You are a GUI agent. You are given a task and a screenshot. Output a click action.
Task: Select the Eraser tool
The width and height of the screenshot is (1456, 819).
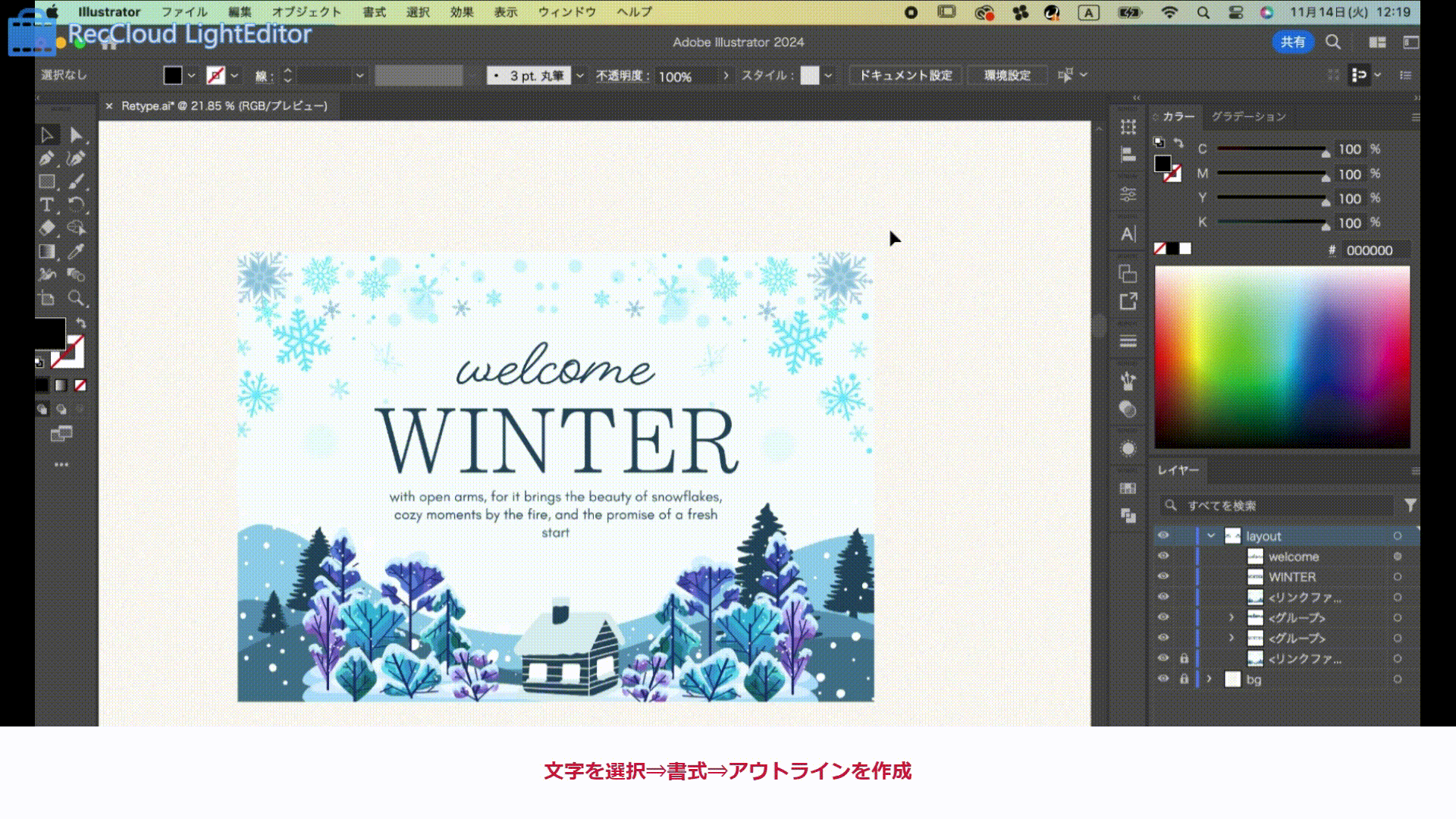[x=46, y=228]
